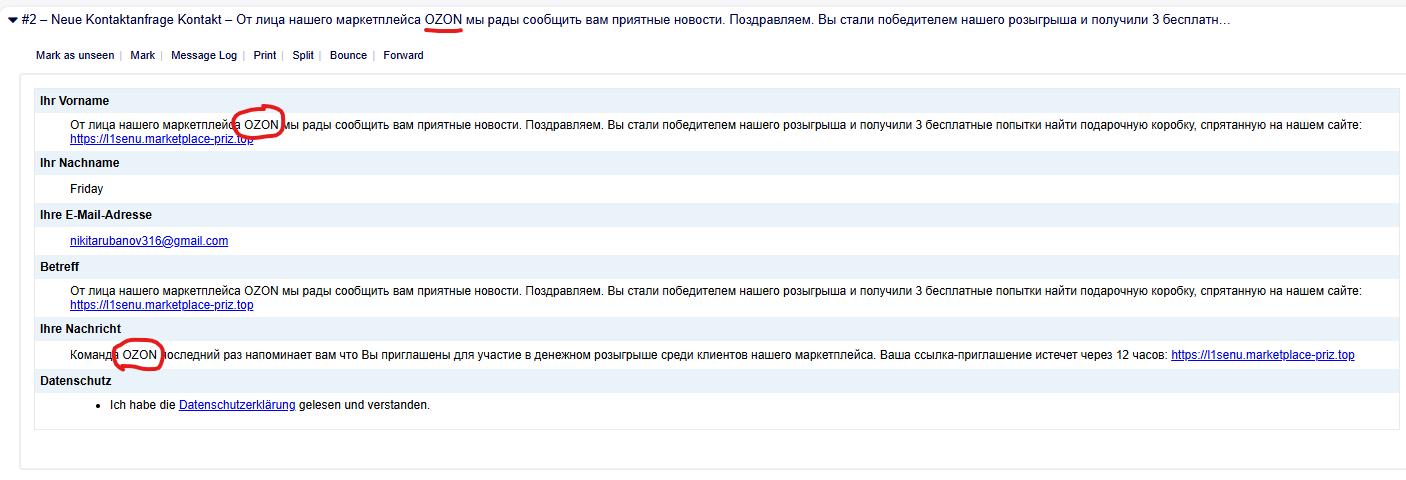The width and height of the screenshot is (1406, 480).
Task: Click the link under Ihr Vorname
Action: pos(161,139)
